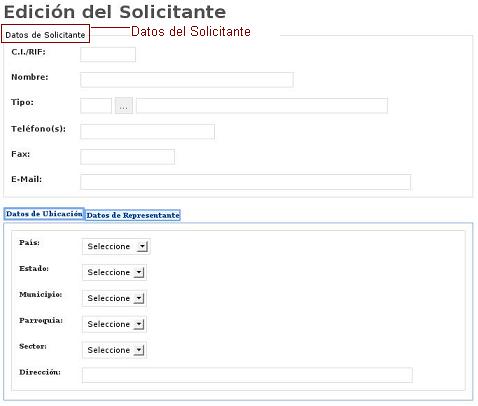Click the ellipsis lookup button beside Tipo
478x406 pixels.
coord(124,106)
